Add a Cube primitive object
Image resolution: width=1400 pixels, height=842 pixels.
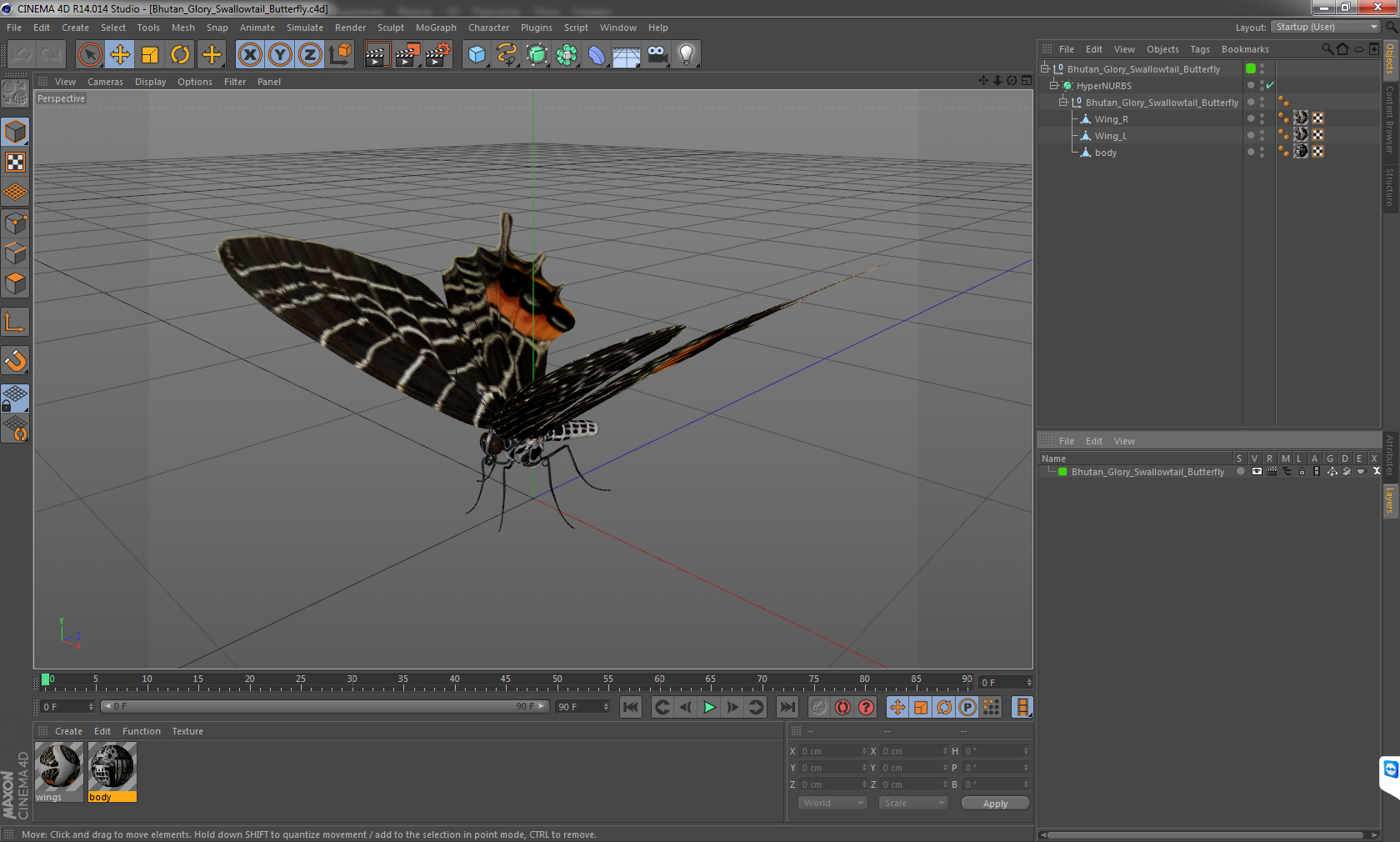pos(477,55)
